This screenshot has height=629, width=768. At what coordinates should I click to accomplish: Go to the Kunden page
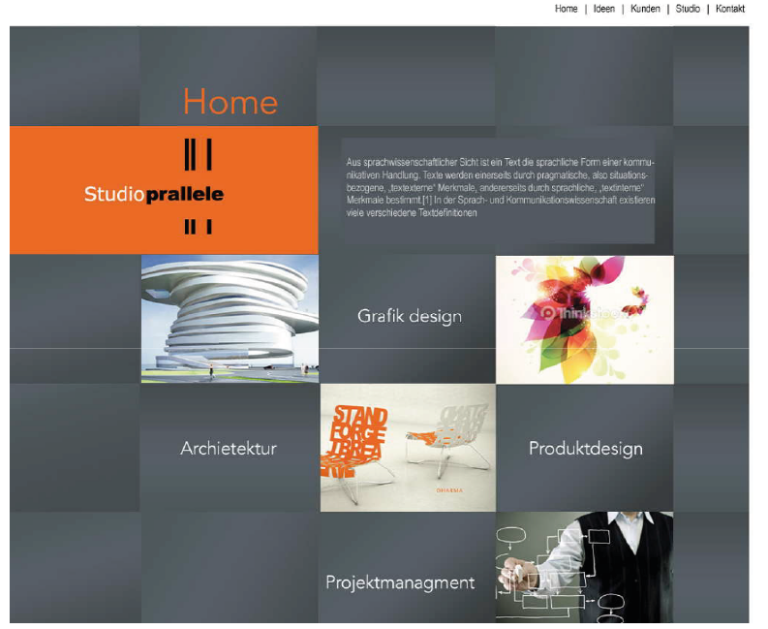coord(645,9)
